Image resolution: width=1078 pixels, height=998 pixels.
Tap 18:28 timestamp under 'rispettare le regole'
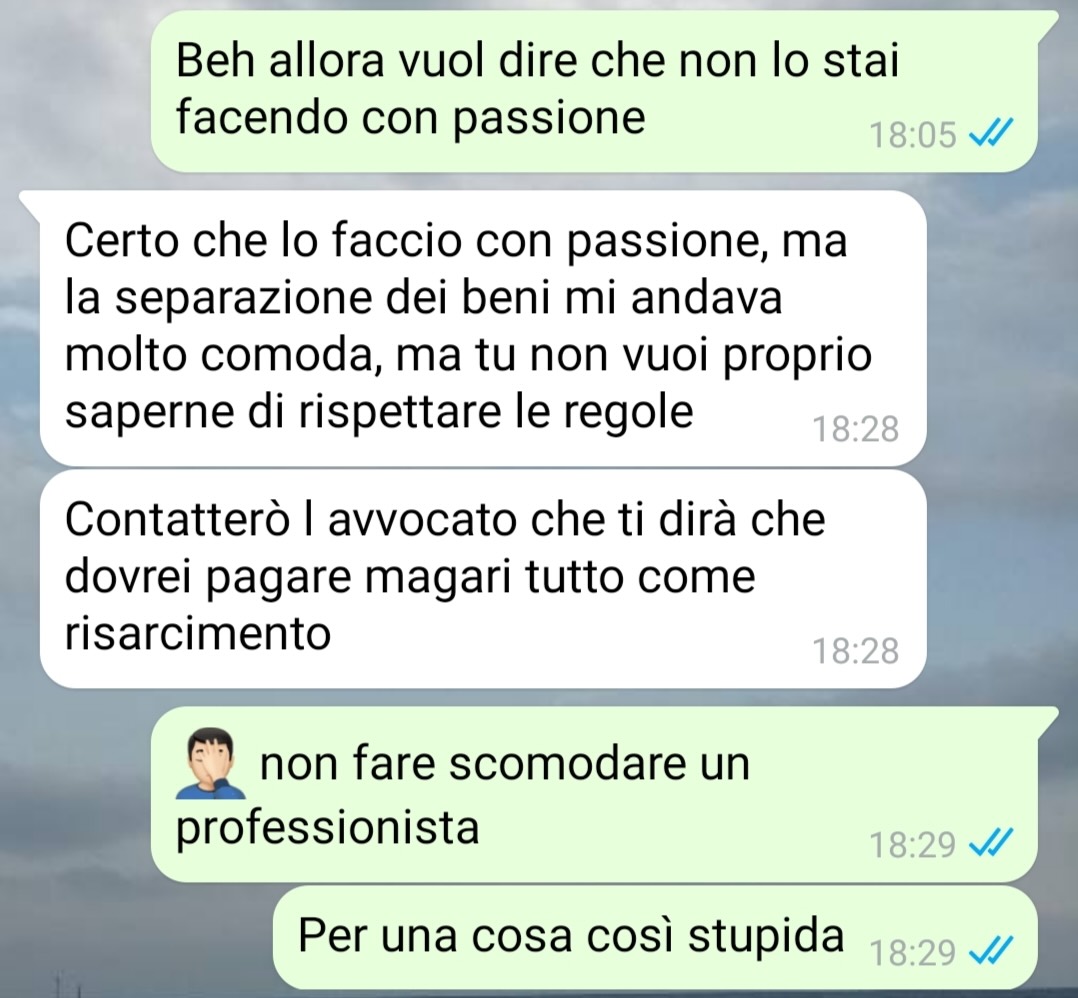tap(855, 429)
